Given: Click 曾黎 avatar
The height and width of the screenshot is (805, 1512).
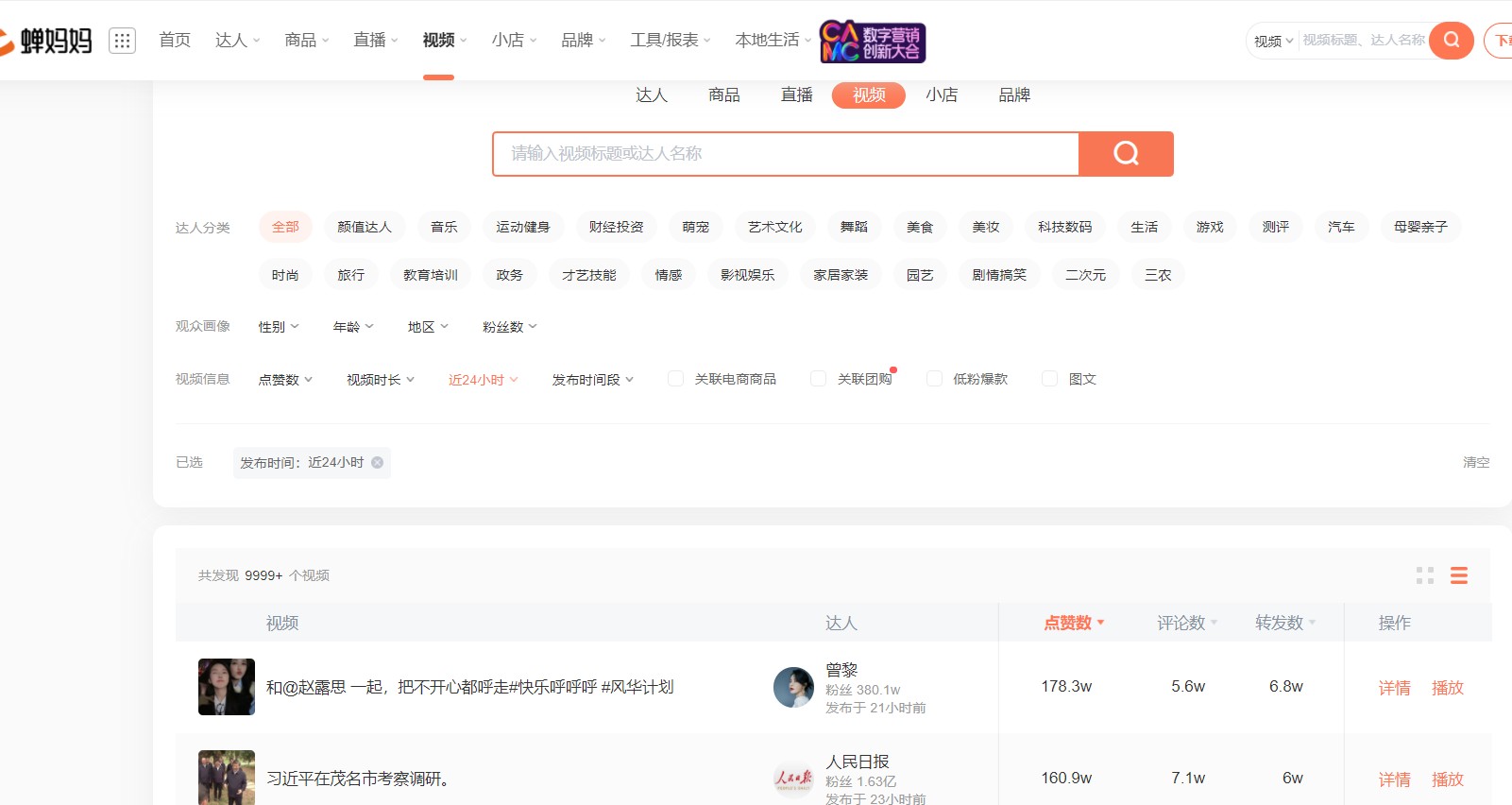Looking at the screenshot, I should tap(793, 687).
